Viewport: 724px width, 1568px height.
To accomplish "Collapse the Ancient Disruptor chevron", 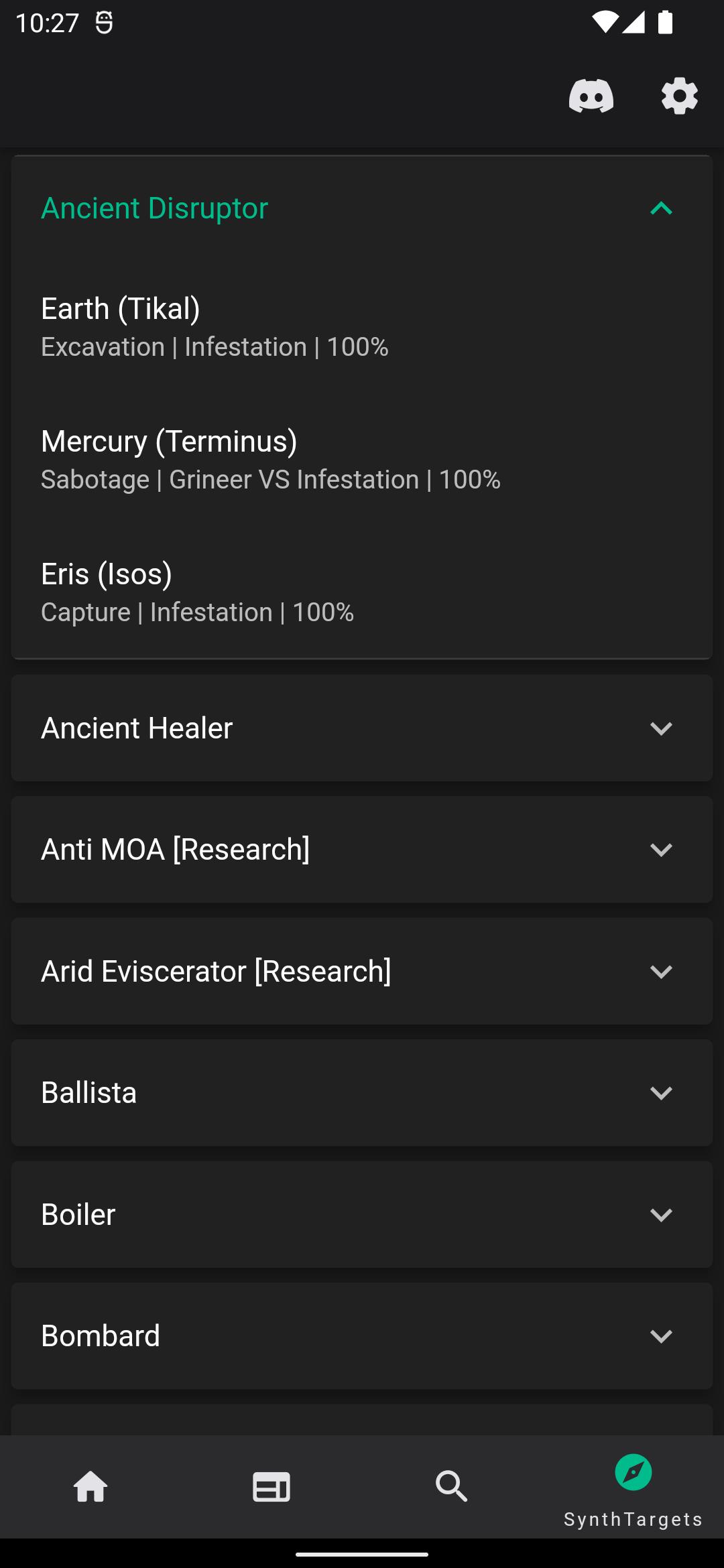I will (x=661, y=208).
